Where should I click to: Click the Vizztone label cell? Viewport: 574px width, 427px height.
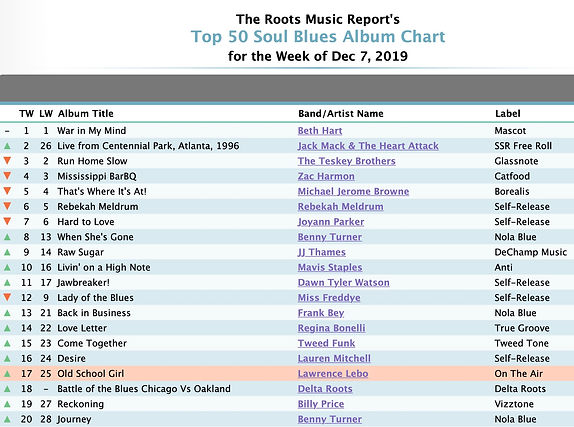coord(514,404)
